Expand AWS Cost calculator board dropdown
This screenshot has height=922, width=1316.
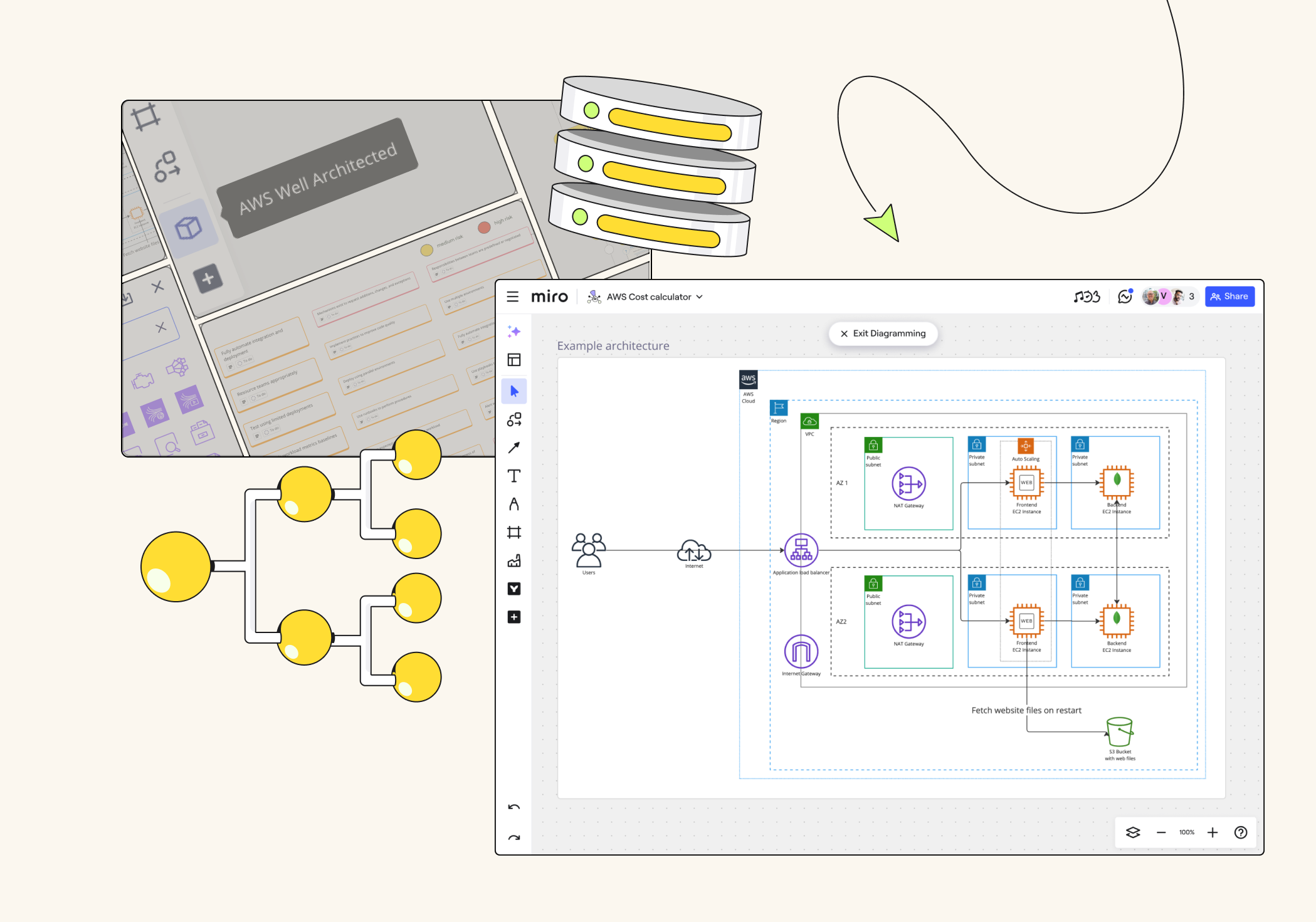(700, 297)
